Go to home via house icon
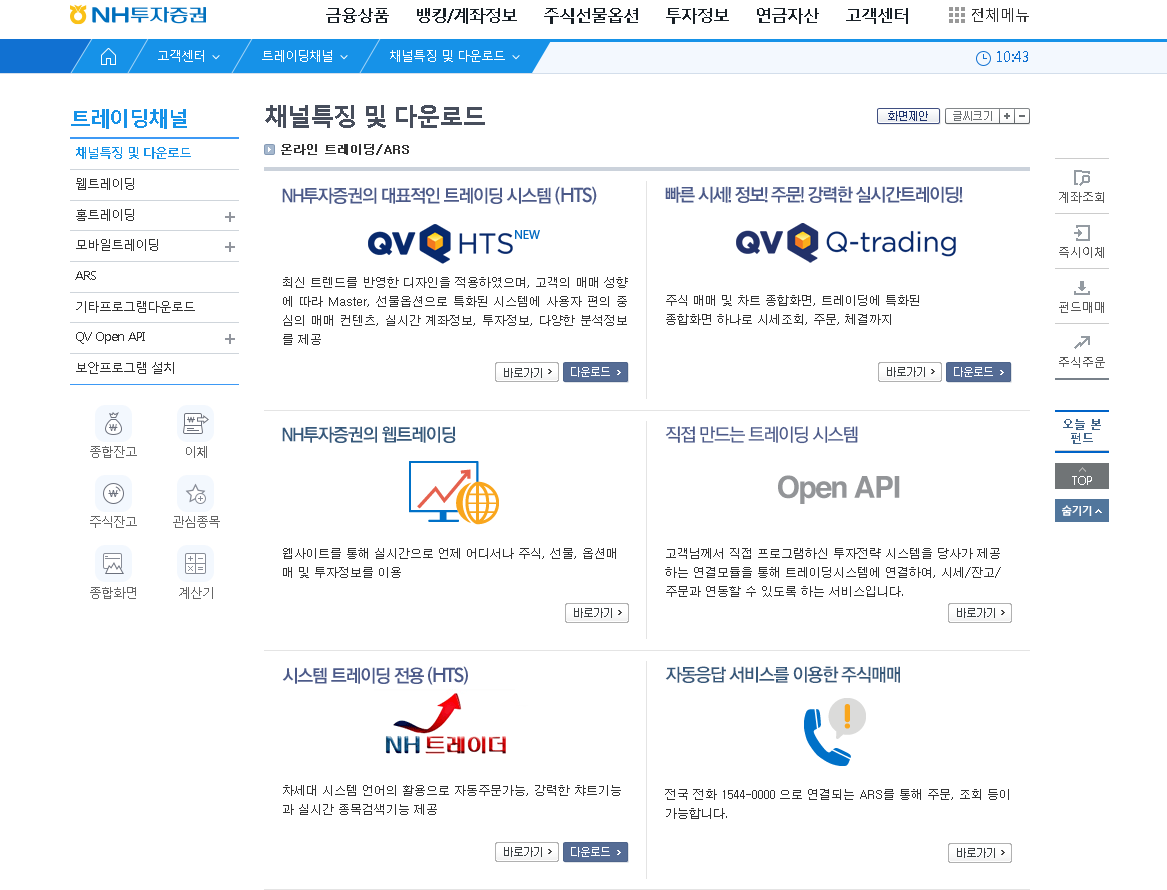 tap(109, 57)
